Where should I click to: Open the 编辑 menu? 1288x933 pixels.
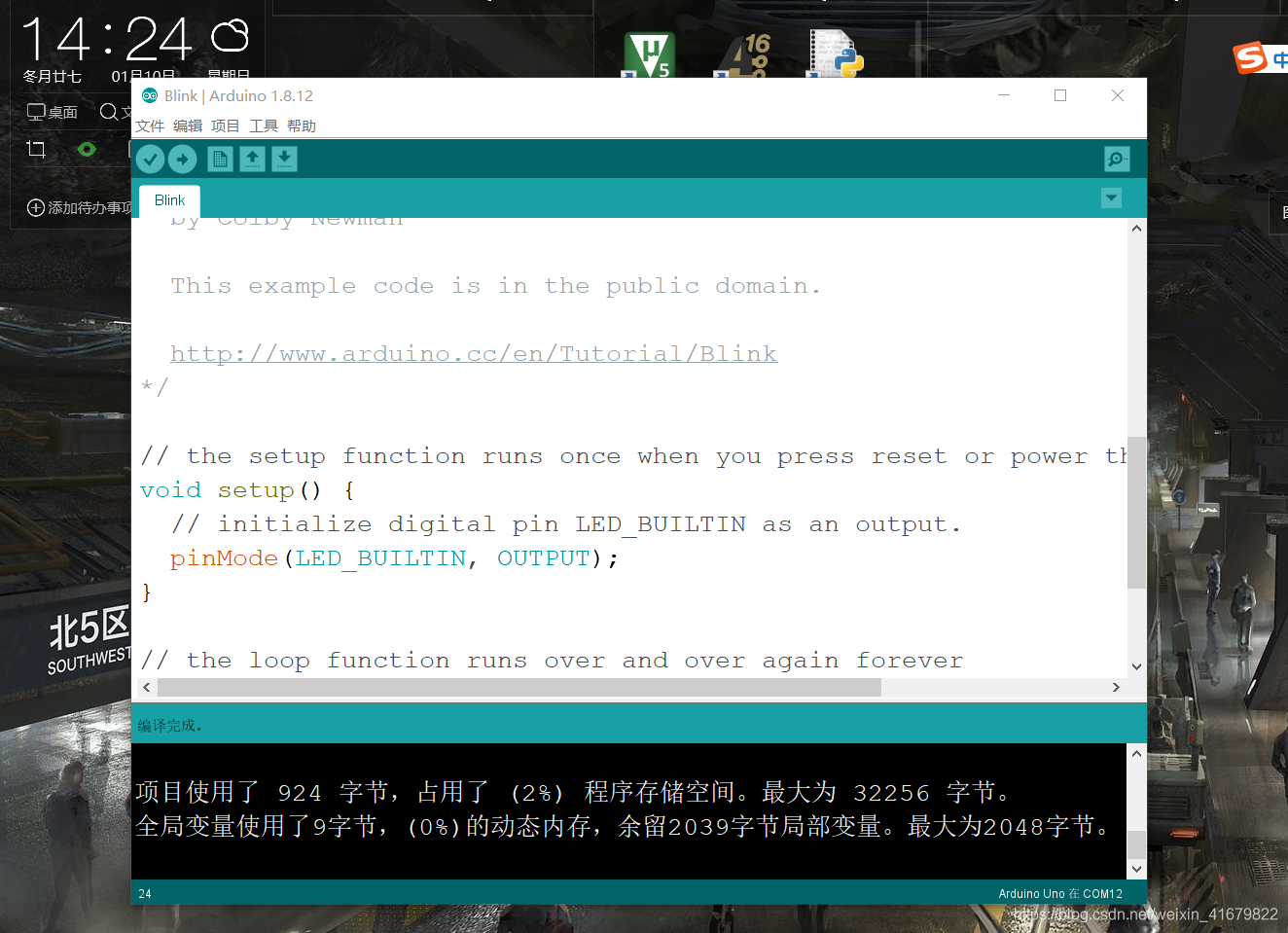(188, 126)
